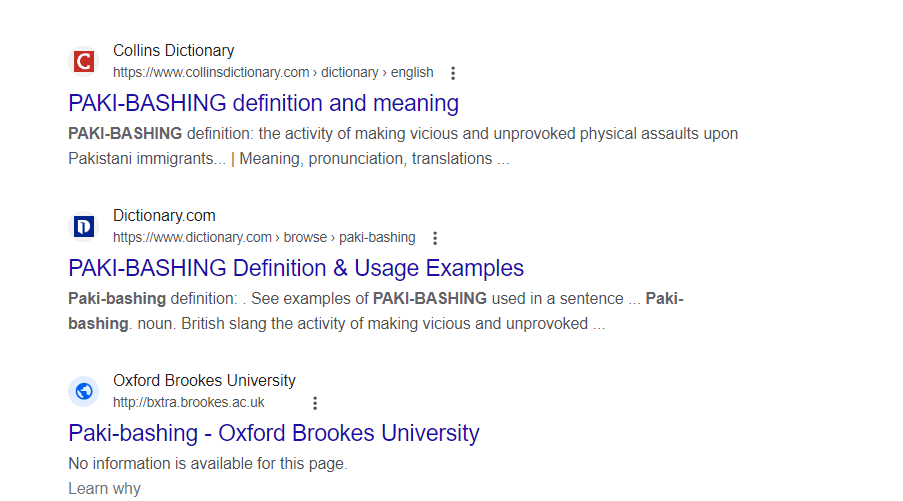Open 'PAKI-BASHING definition and meaning' result
Image resolution: width=903 pixels, height=501 pixels.
264,103
